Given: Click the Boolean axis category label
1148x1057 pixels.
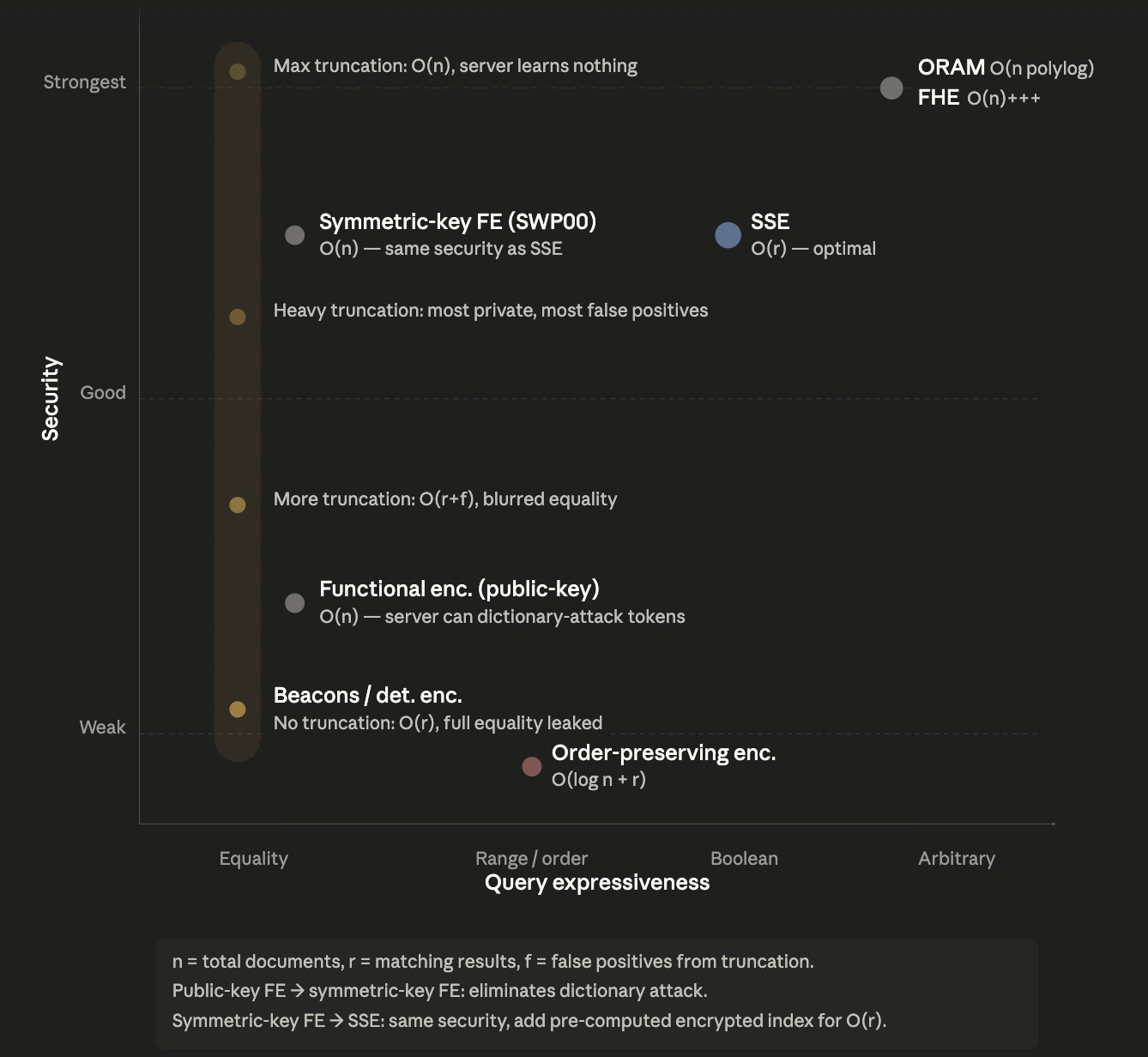Looking at the screenshot, I should coord(744,859).
